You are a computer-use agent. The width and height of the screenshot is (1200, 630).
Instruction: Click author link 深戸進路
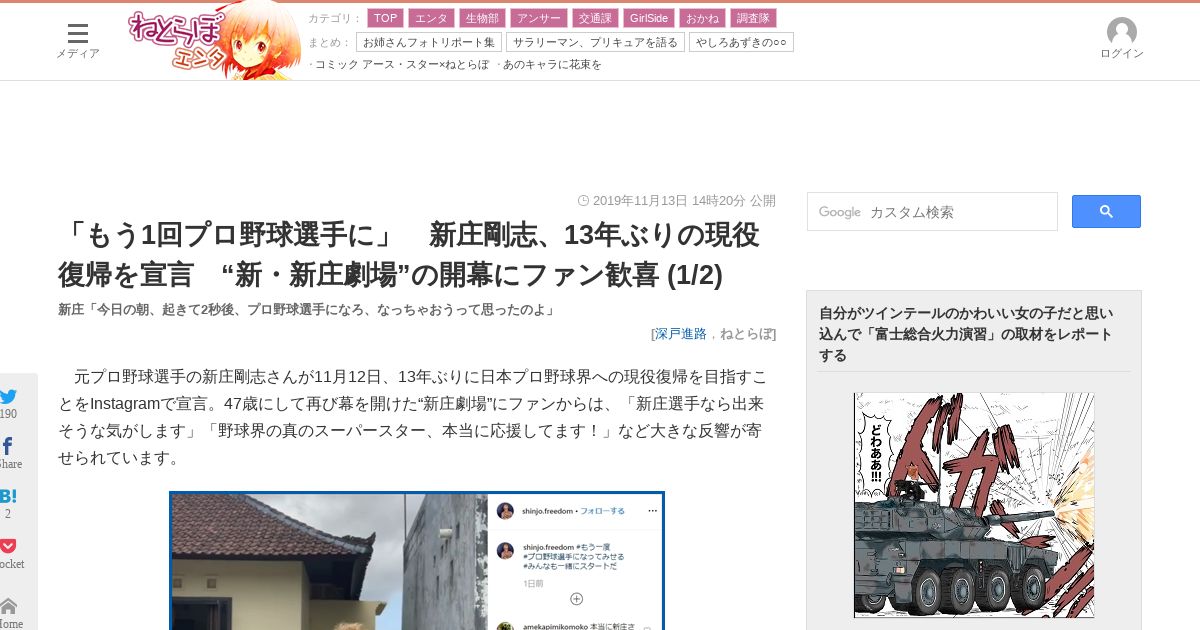tap(681, 334)
